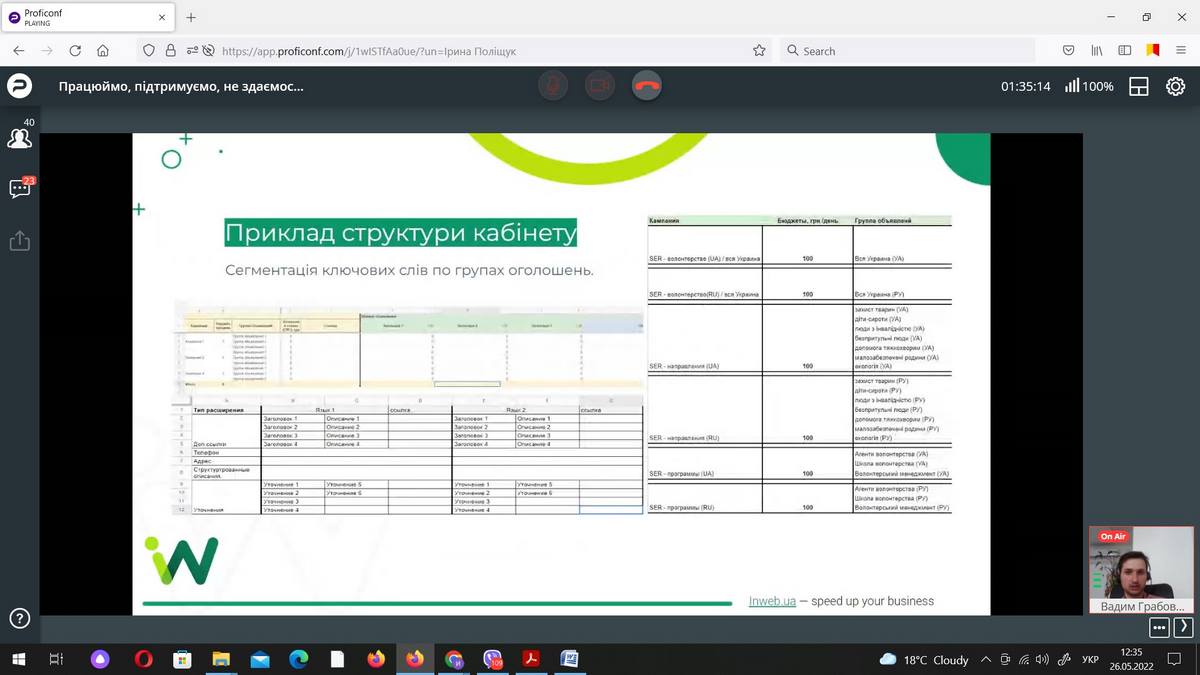The image size is (1200, 675).
Task: Open a new browser tab
Action: [x=191, y=17]
